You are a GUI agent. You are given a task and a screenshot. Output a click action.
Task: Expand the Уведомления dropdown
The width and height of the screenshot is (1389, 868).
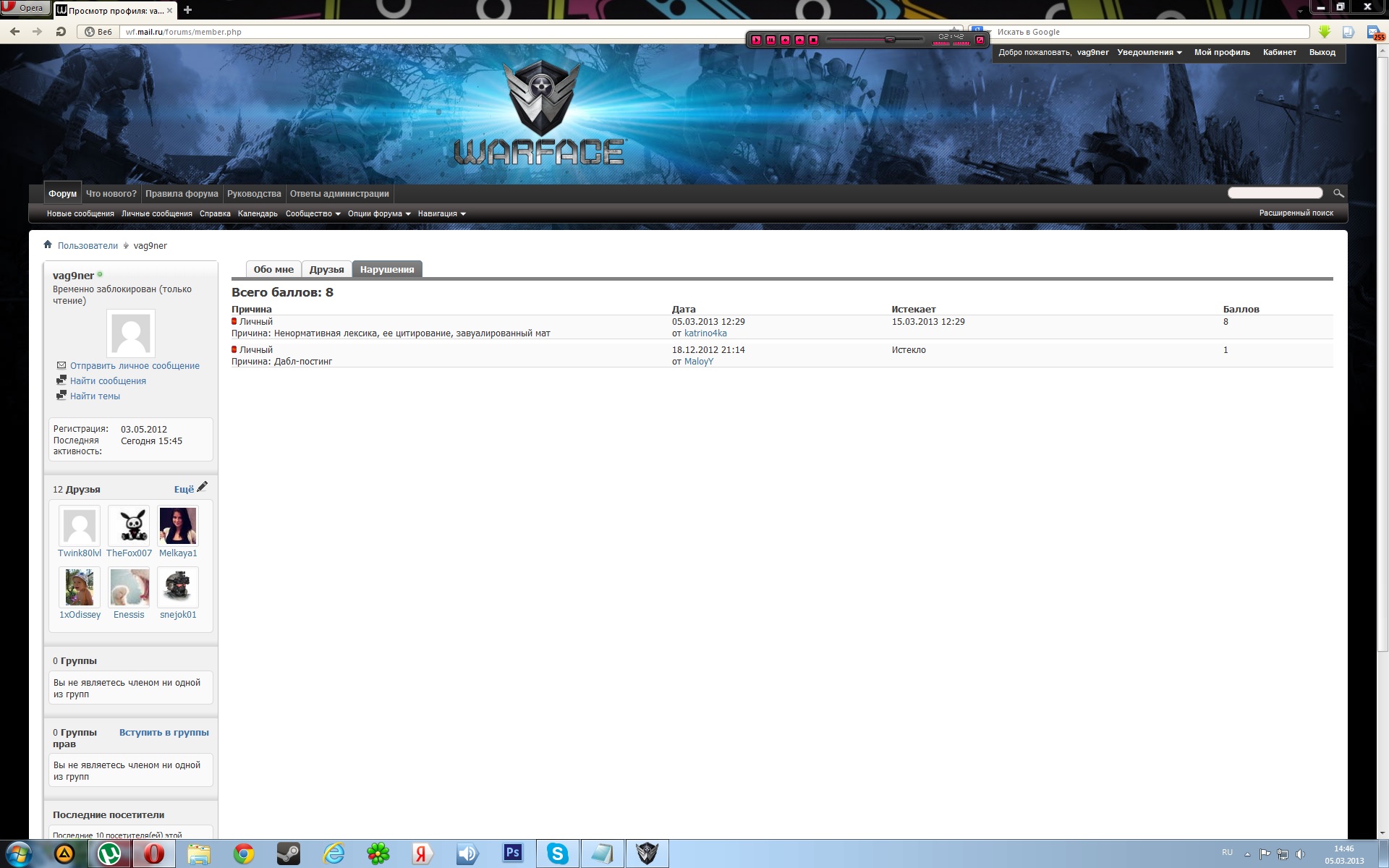point(1150,52)
